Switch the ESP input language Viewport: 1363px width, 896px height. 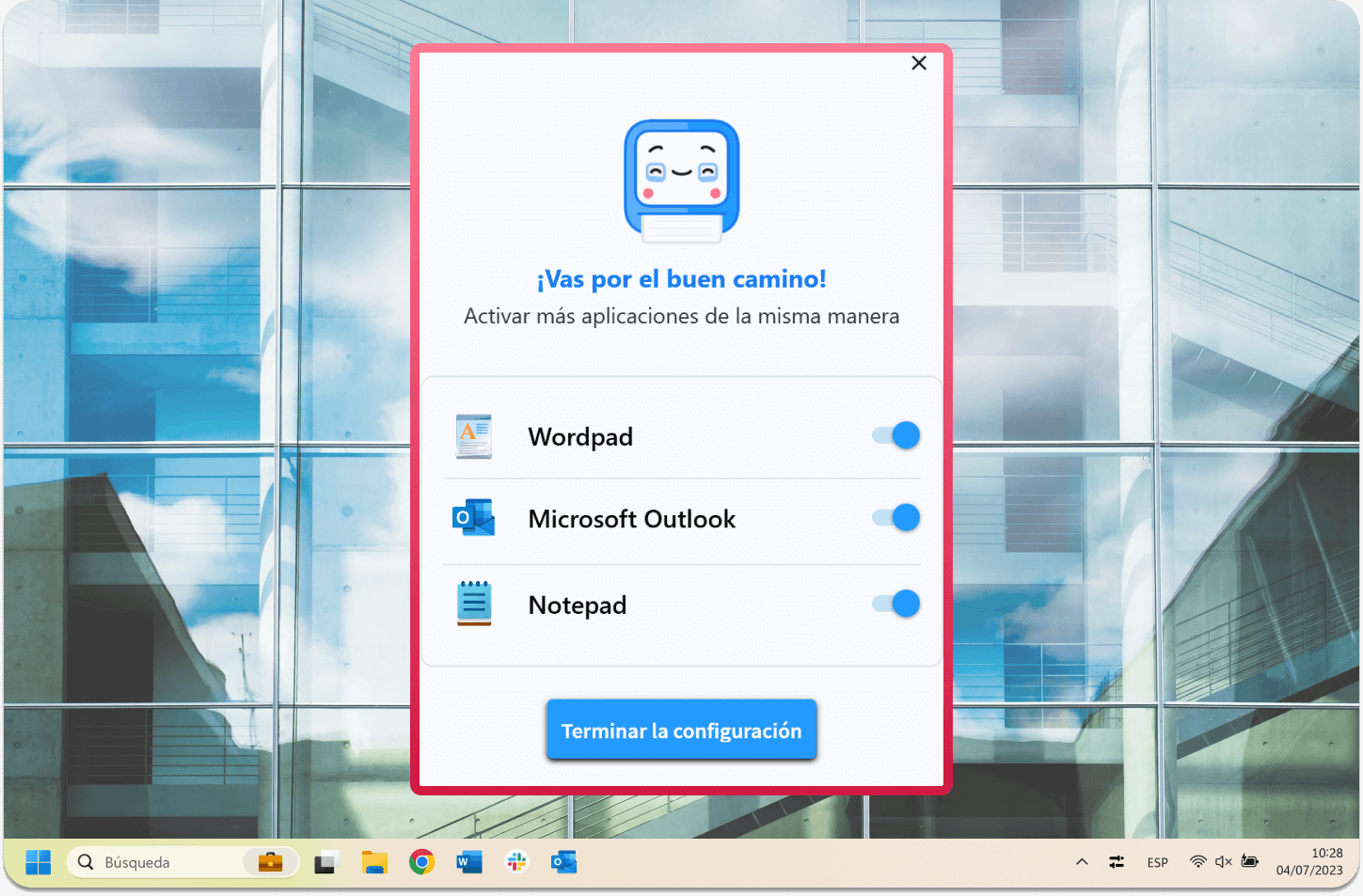coord(1157,862)
